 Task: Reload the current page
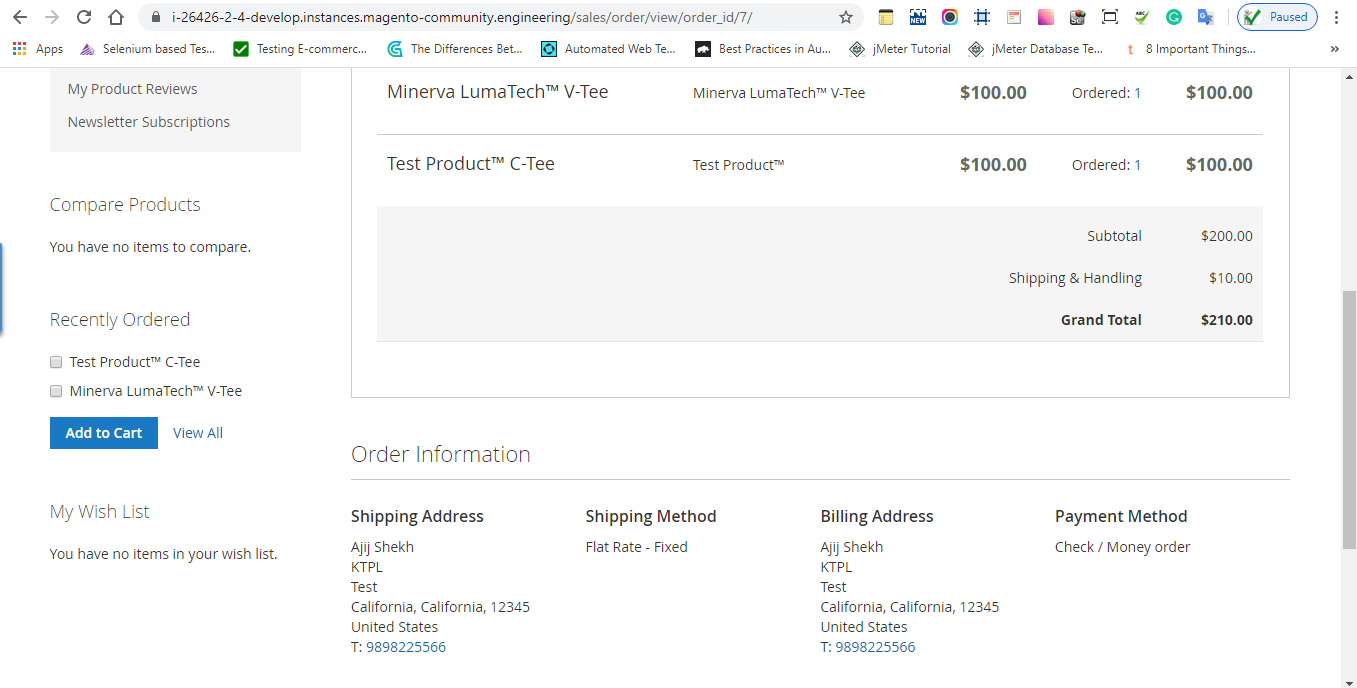point(84,17)
